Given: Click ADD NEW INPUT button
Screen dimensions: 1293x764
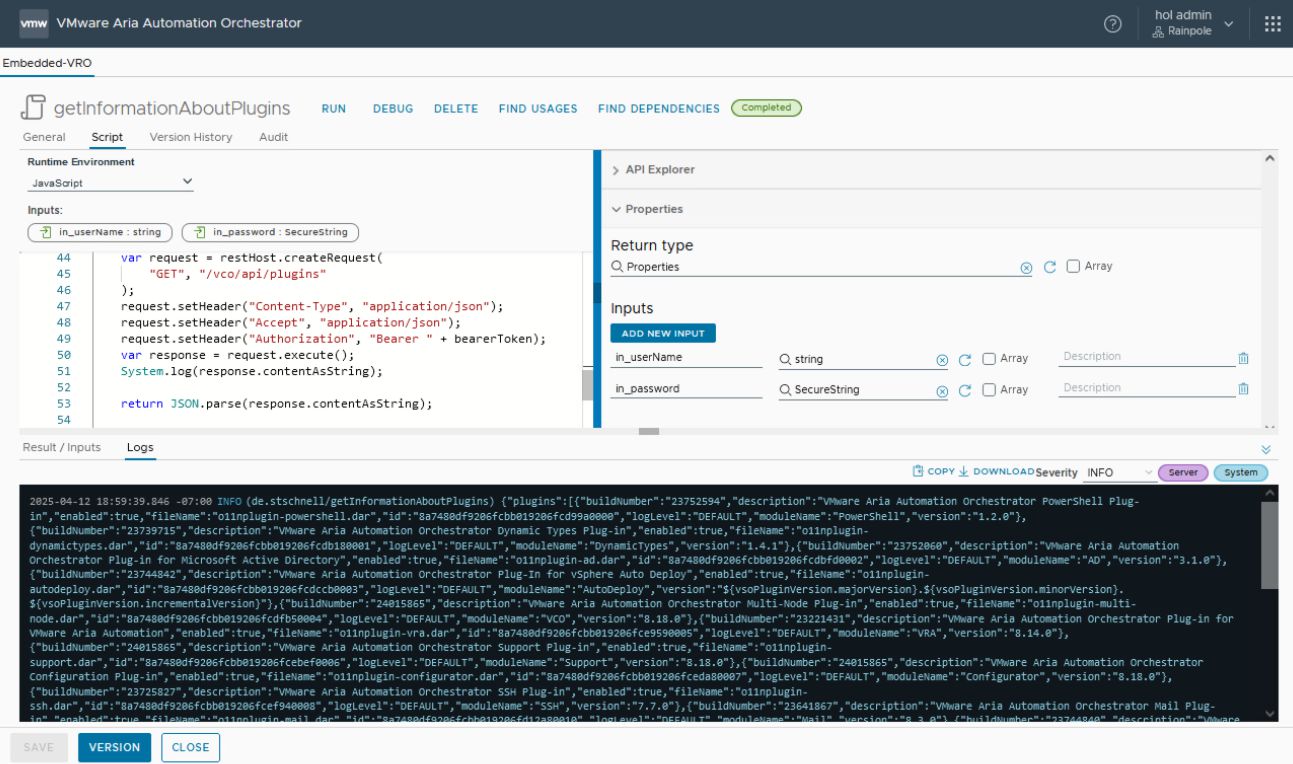Looking at the screenshot, I should (663, 333).
